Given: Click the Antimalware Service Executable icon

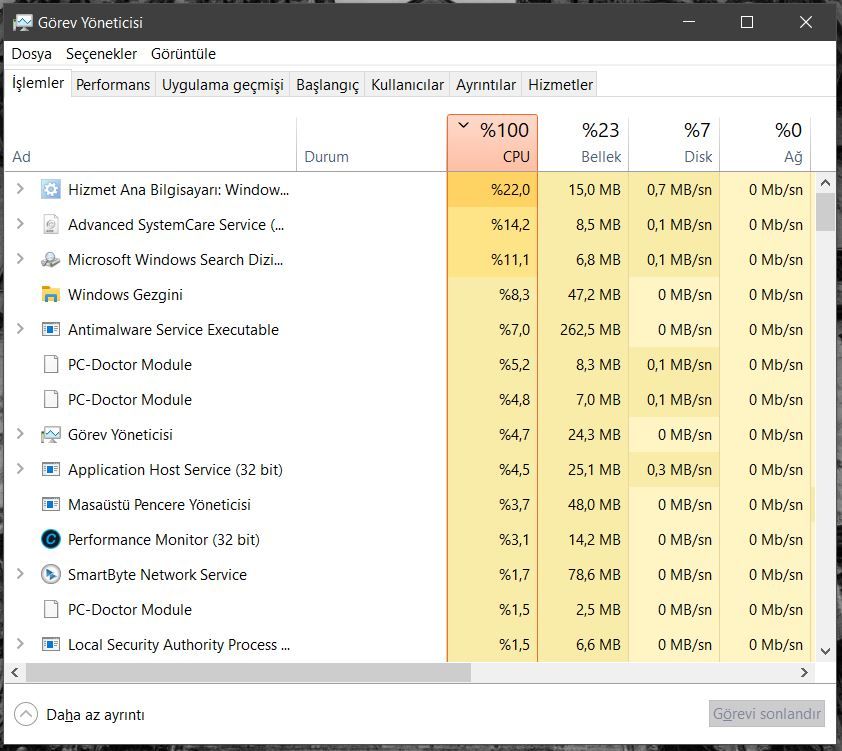Looking at the screenshot, I should (51, 330).
